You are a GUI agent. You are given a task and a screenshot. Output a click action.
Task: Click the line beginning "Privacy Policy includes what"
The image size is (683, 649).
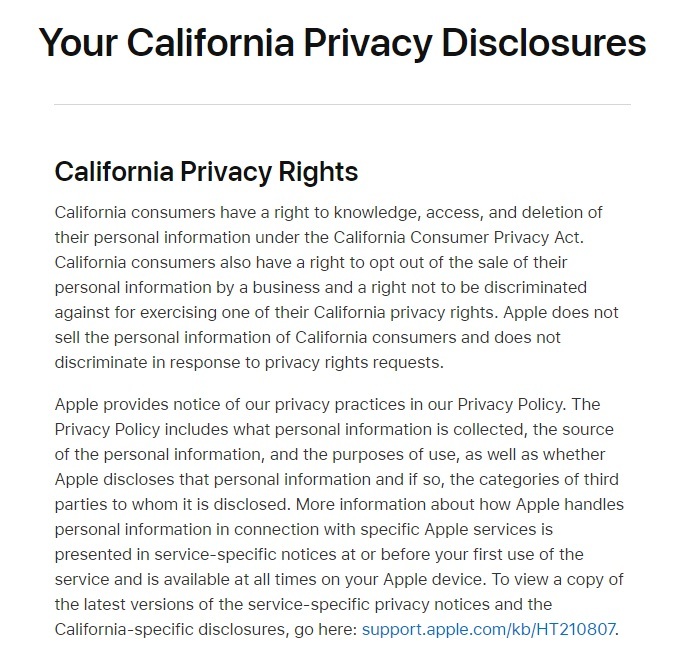[x=334, y=429]
